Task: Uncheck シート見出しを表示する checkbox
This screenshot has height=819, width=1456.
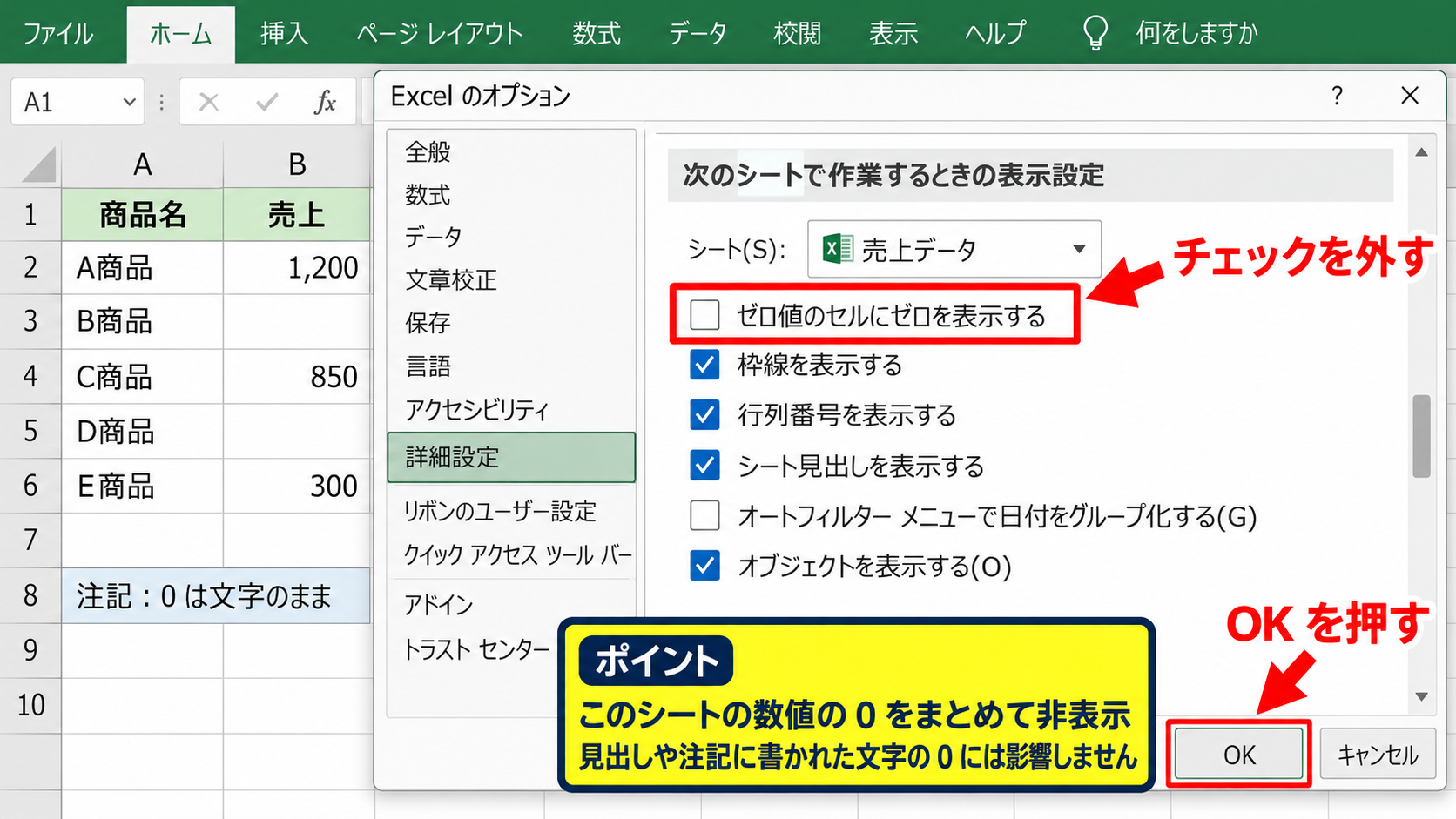Action: 704,466
